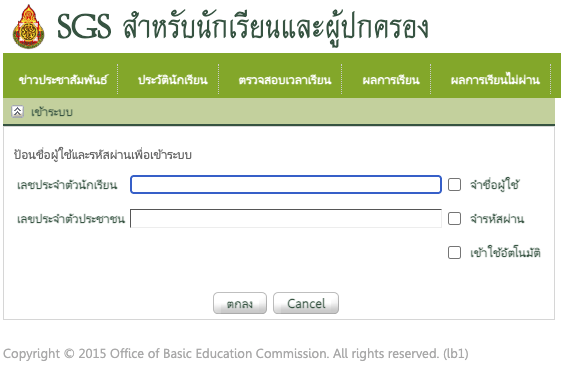This screenshot has height=370, width=561.
Task: Click into the เลขประจำตัวประชาชน input field
Action: pyautogui.click(x=286, y=218)
